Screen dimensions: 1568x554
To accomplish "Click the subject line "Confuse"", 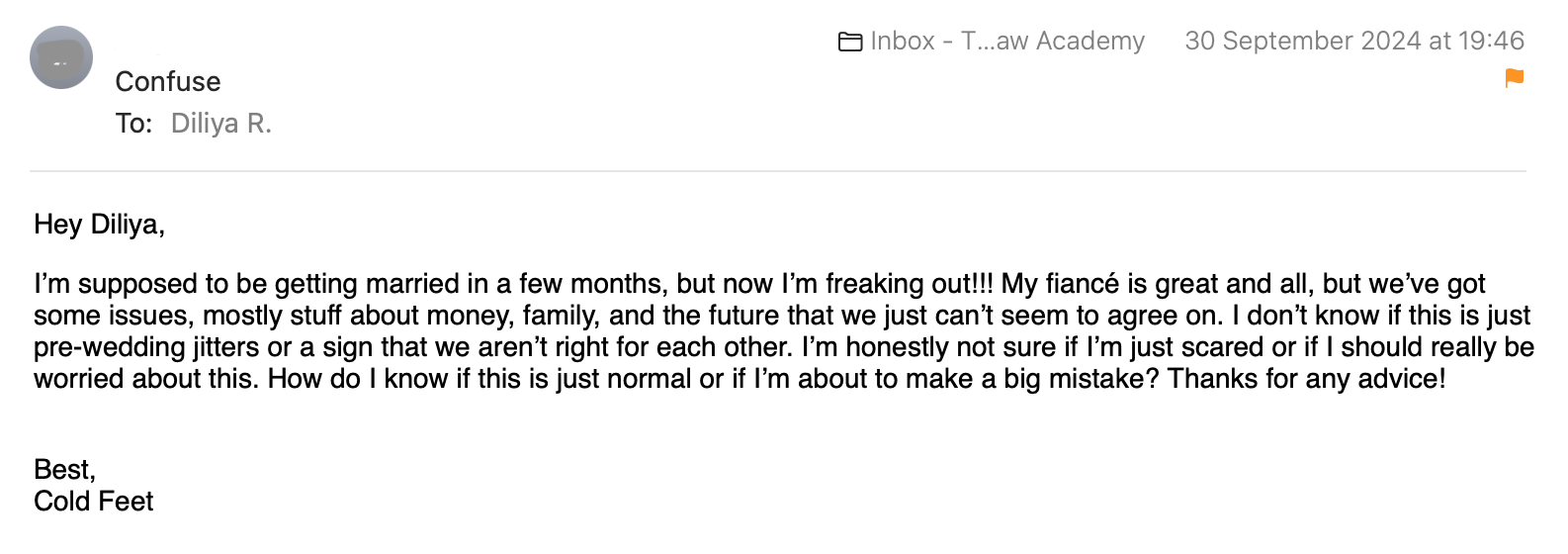I will tap(168, 82).
